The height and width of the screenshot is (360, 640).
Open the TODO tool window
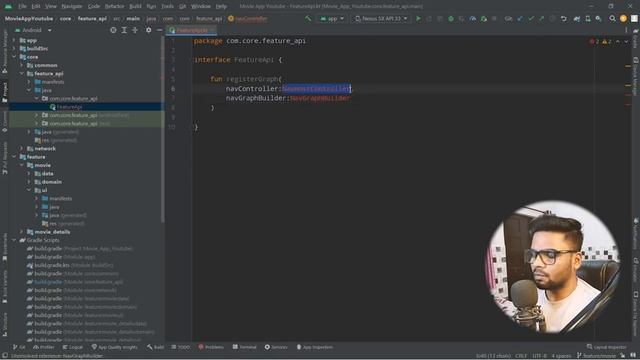(181, 347)
